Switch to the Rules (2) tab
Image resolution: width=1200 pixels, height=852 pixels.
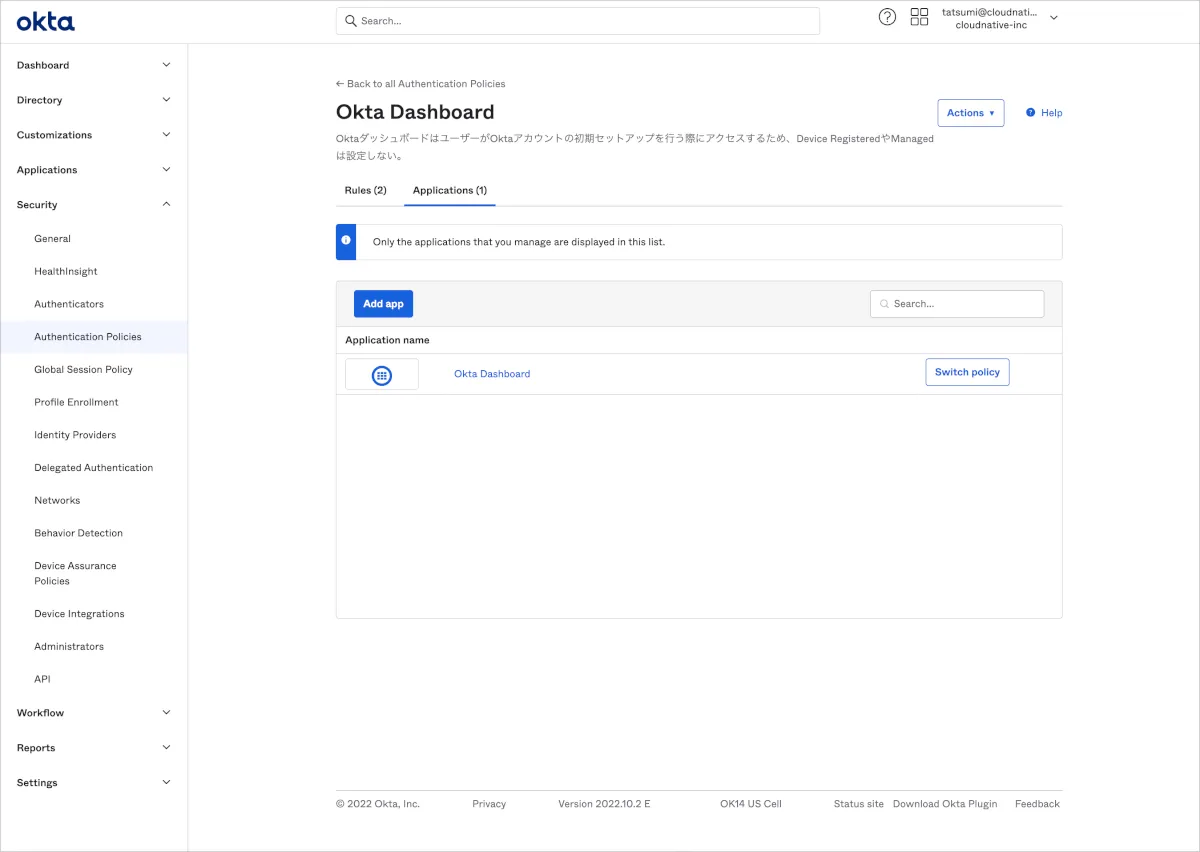pyautogui.click(x=365, y=190)
